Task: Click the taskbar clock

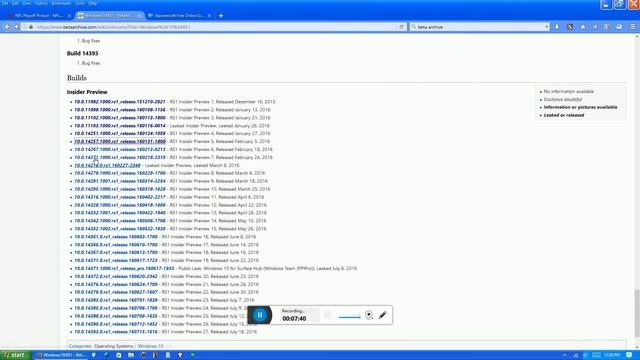Action: [612, 355]
